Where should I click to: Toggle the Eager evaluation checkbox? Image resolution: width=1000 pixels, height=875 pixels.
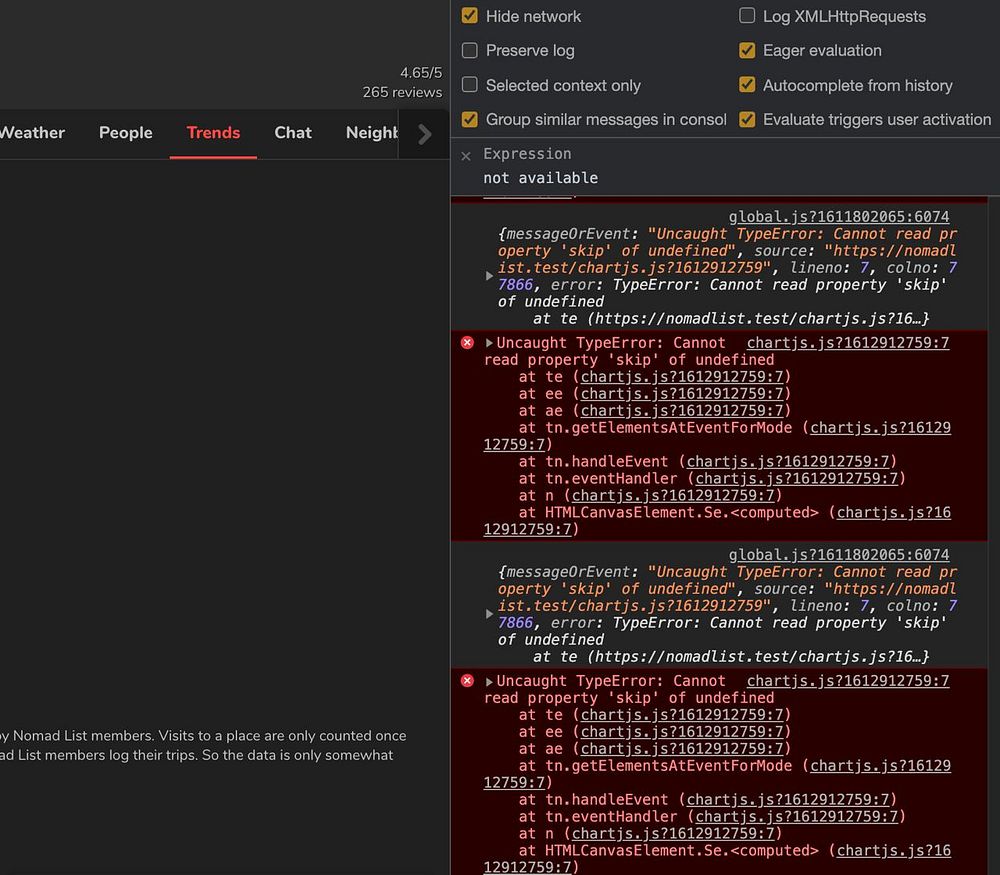click(747, 50)
